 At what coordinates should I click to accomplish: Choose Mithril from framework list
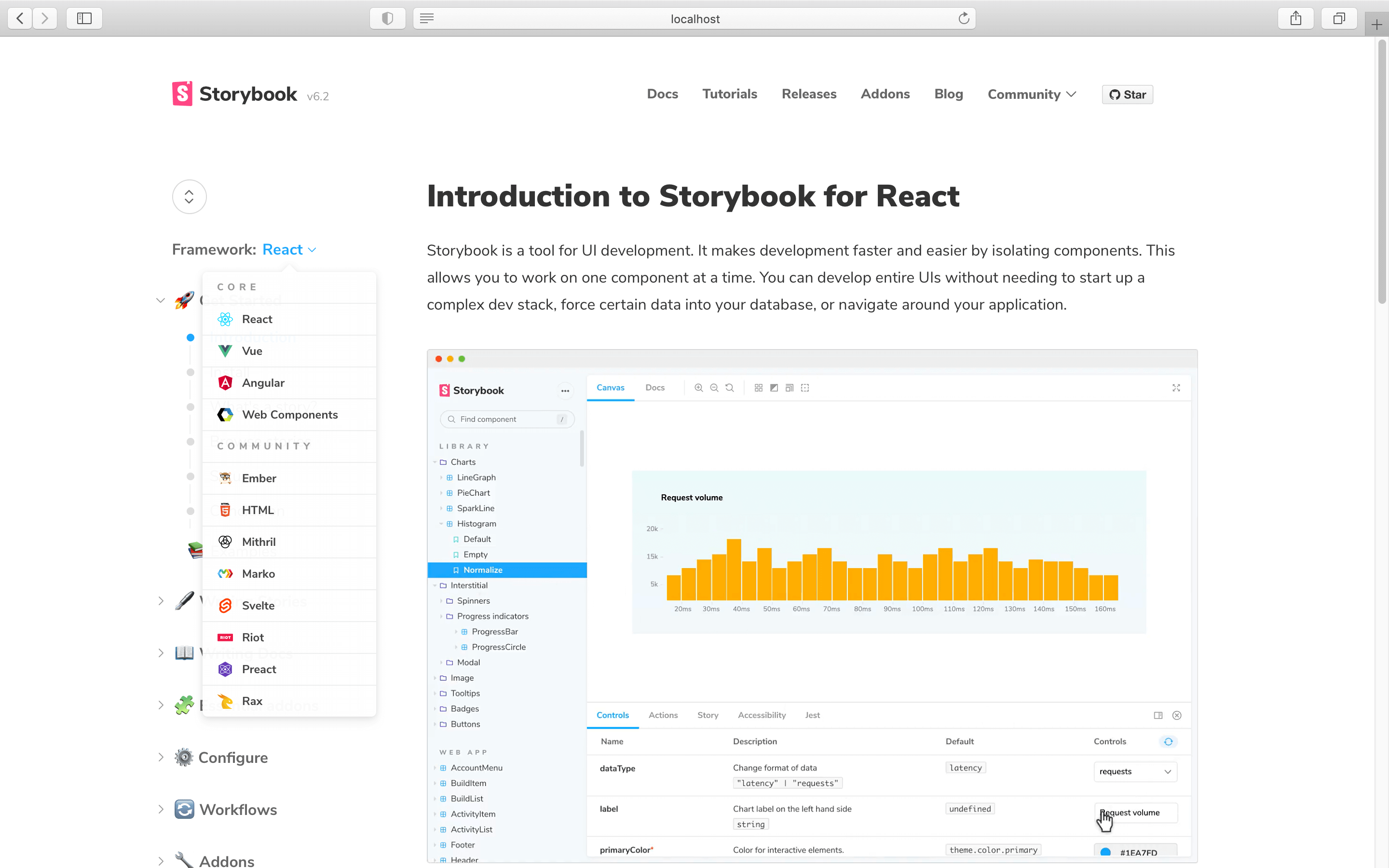click(x=289, y=542)
